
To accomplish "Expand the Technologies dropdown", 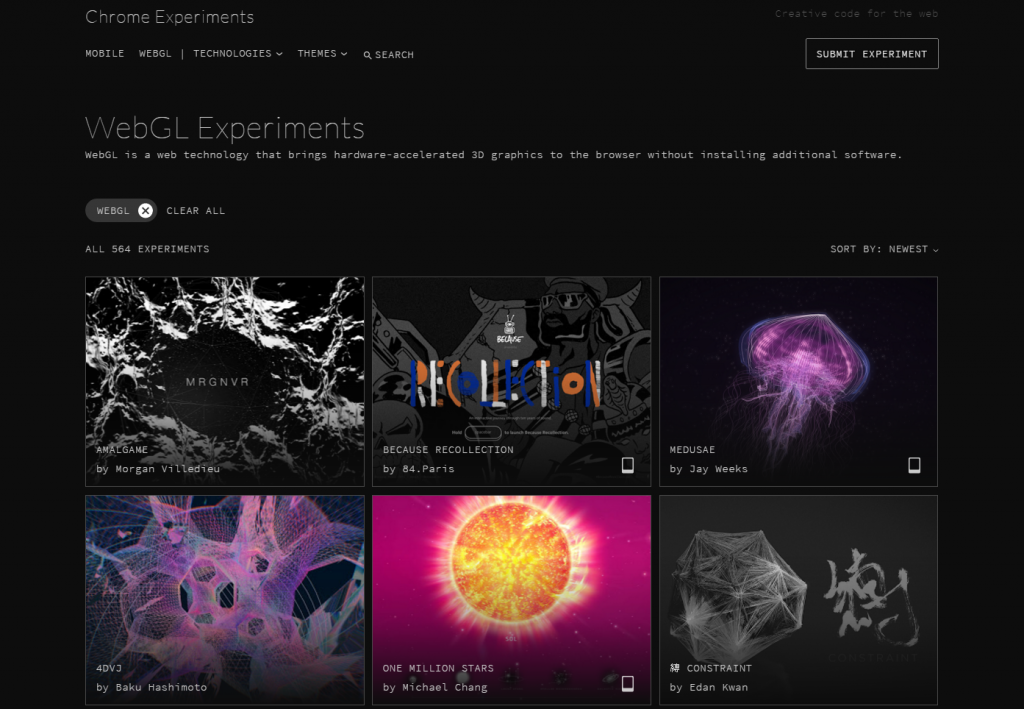I will pyautogui.click(x=238, y=54).
